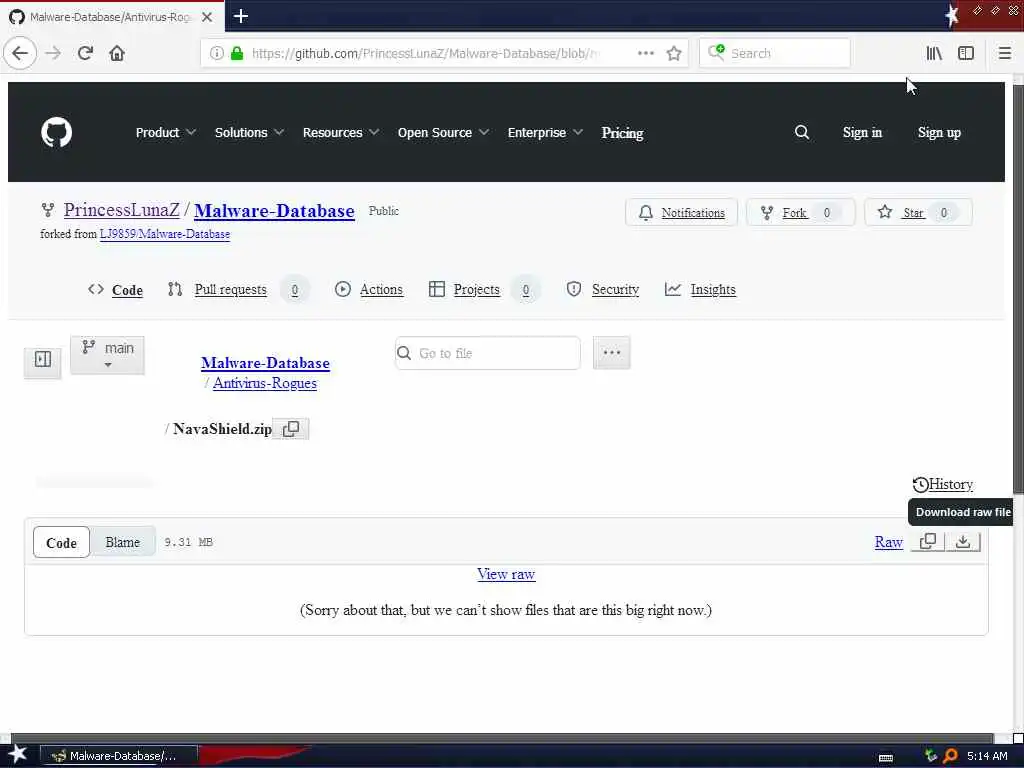Click Star button
The height and width of the screenshot is (768, 1024).
[918, 212]
